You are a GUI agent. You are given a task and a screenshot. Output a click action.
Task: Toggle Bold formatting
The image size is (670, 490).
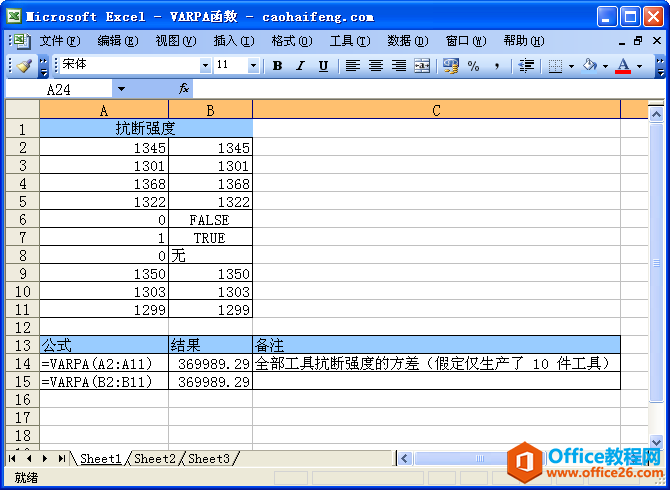coord(277,66)
